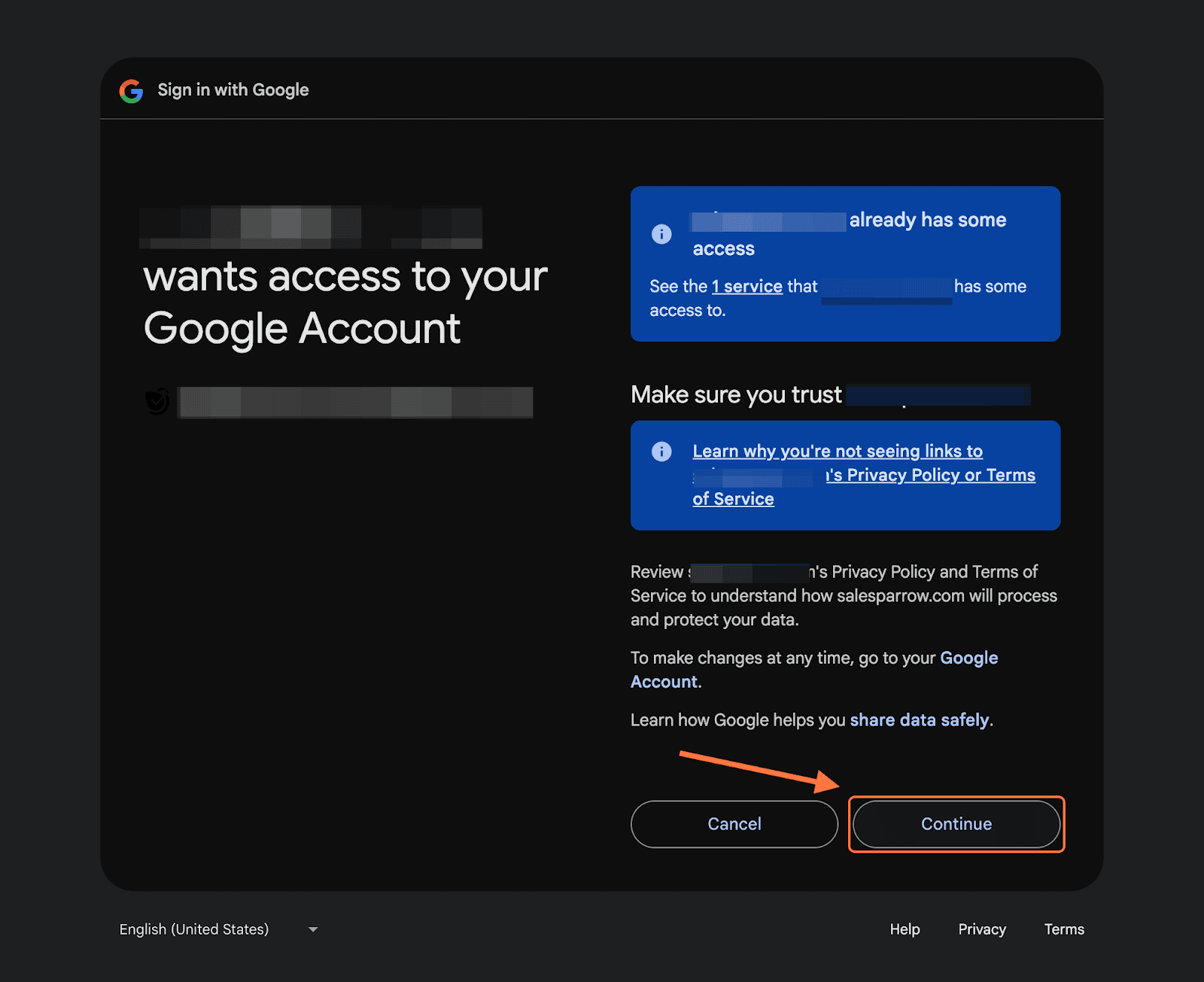Open the 'share data safely' link
Image resolution: width=1204 pixels, height=982 pixels.
point(919,720)
